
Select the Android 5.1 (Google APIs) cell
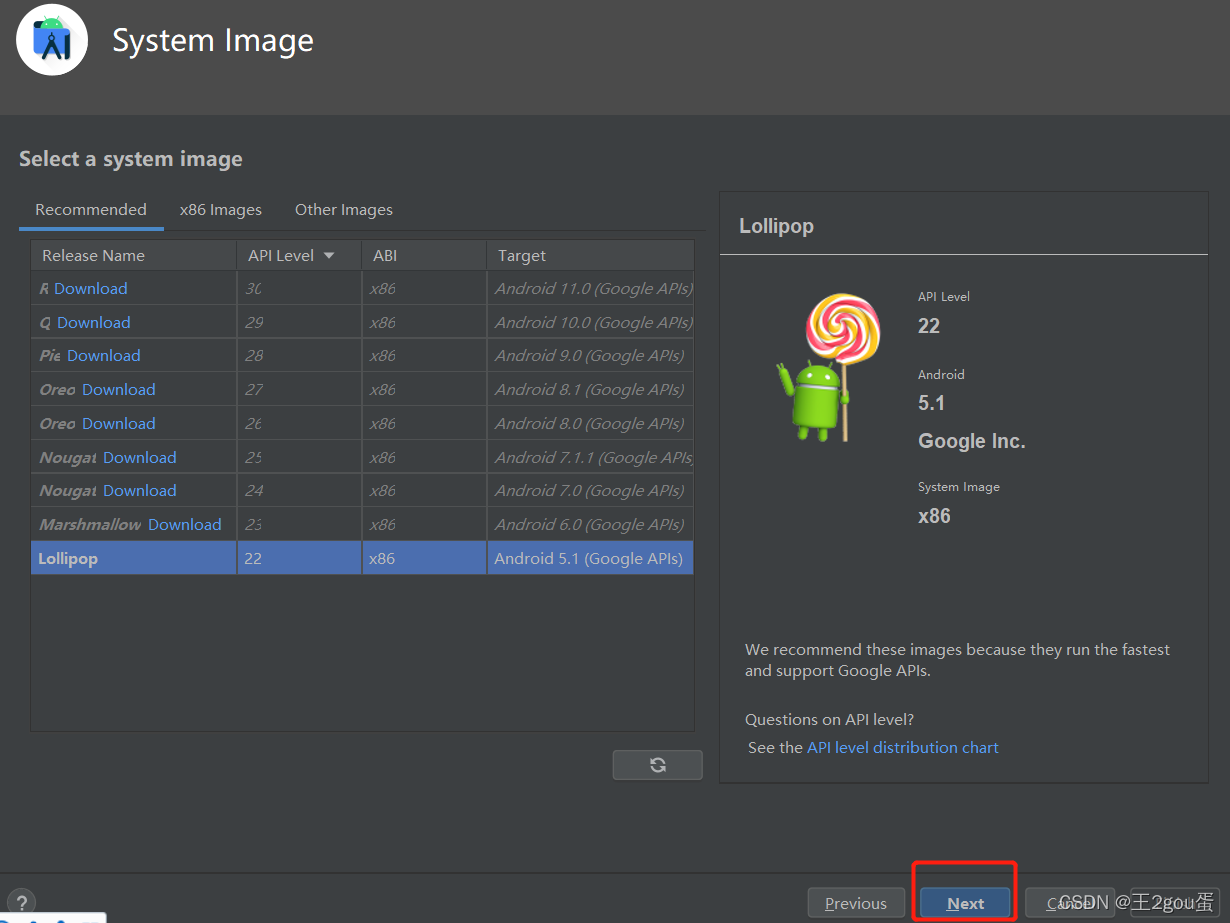[590, 559]
